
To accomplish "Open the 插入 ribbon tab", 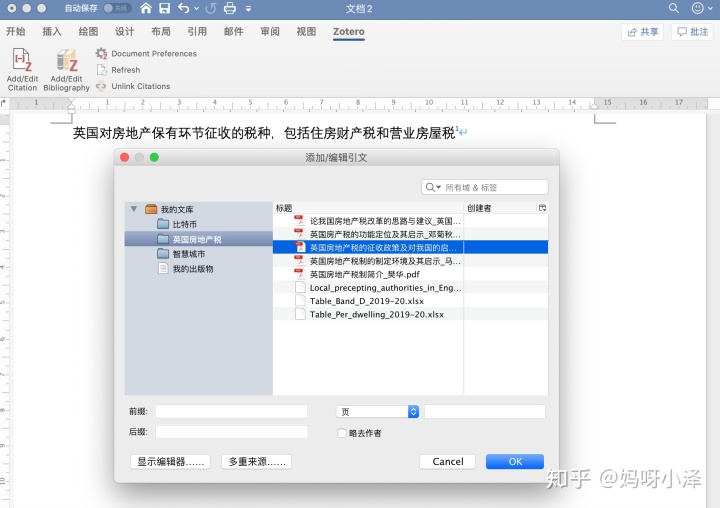I will (52, 31).
